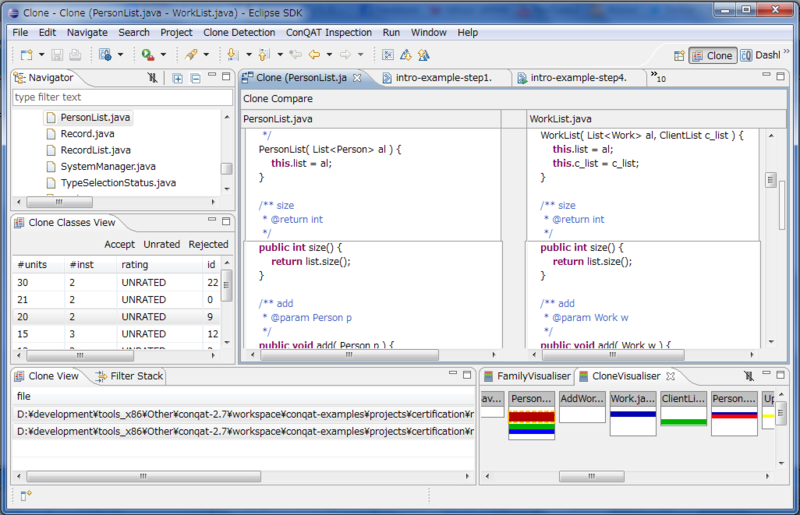The height and width of the screenshot is (515, 800).
Task: Open dropdown next to Run External Tools
Action: pos(163,55)
